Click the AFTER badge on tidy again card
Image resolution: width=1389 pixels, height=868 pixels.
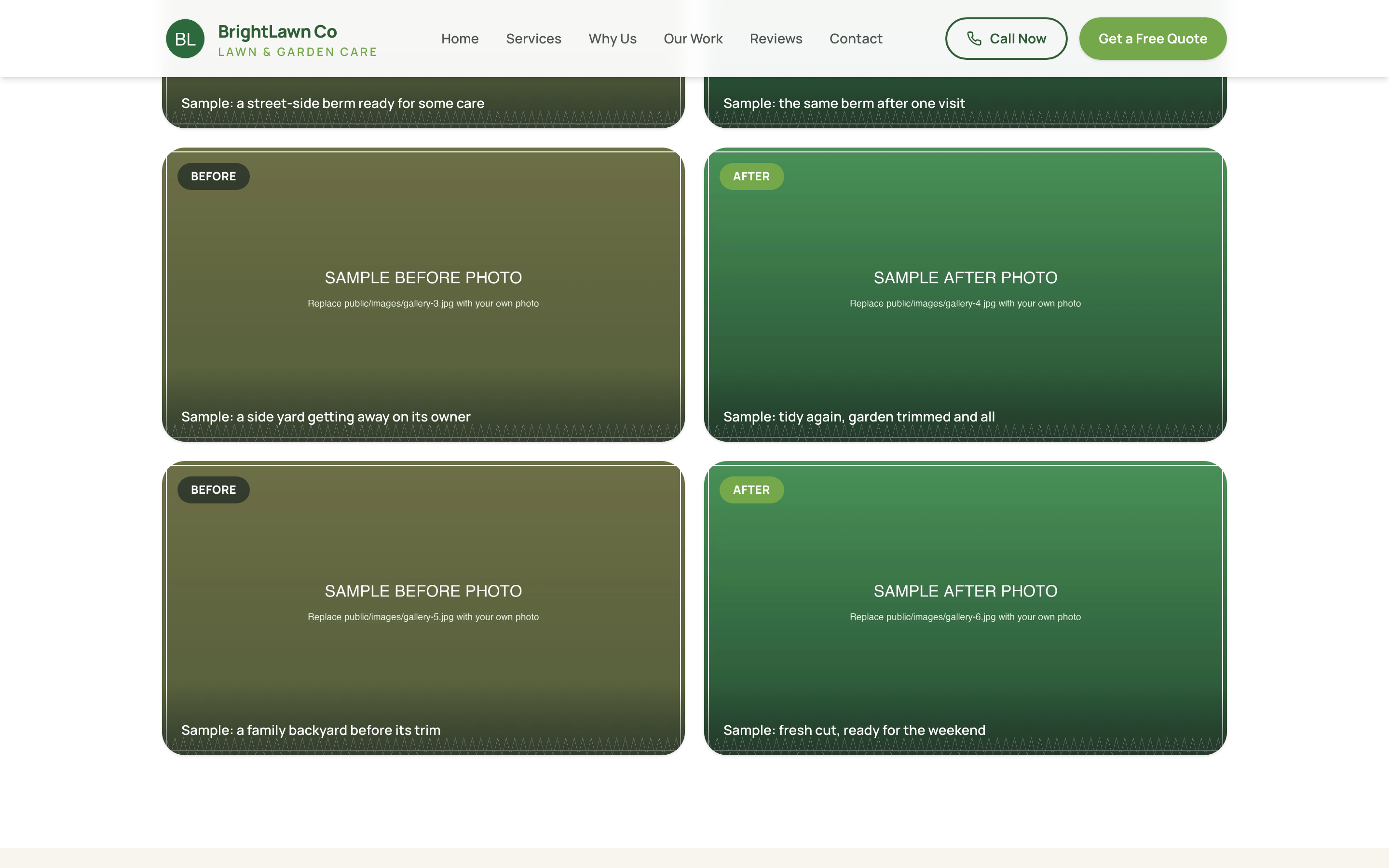coord(751,176)
